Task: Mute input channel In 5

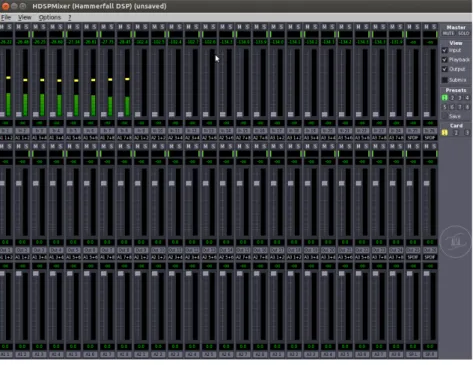Action: coord(69,27)
